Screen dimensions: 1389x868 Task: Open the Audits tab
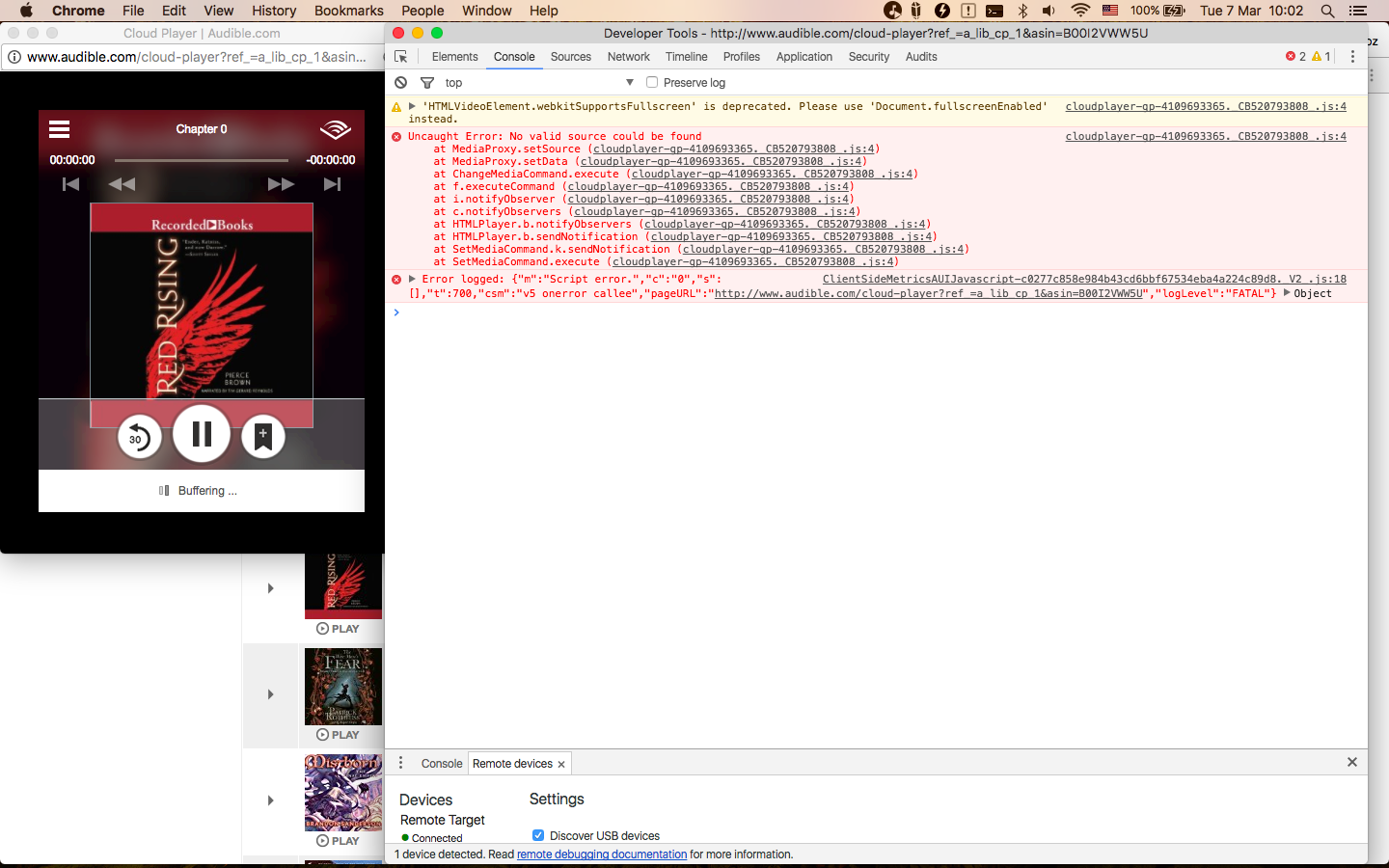(x=921, y=57)
